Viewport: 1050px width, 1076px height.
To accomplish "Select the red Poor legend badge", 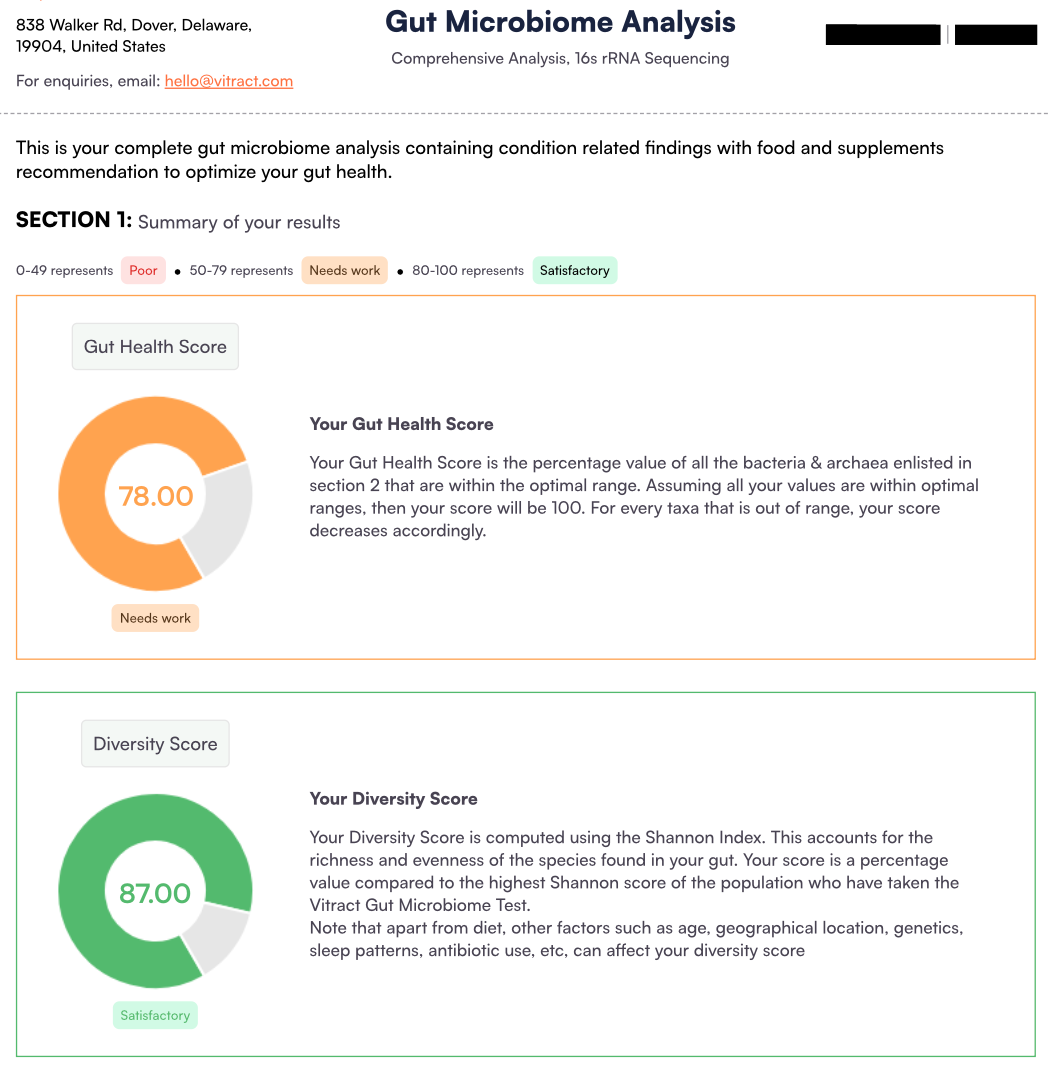I will click(143, 270).
